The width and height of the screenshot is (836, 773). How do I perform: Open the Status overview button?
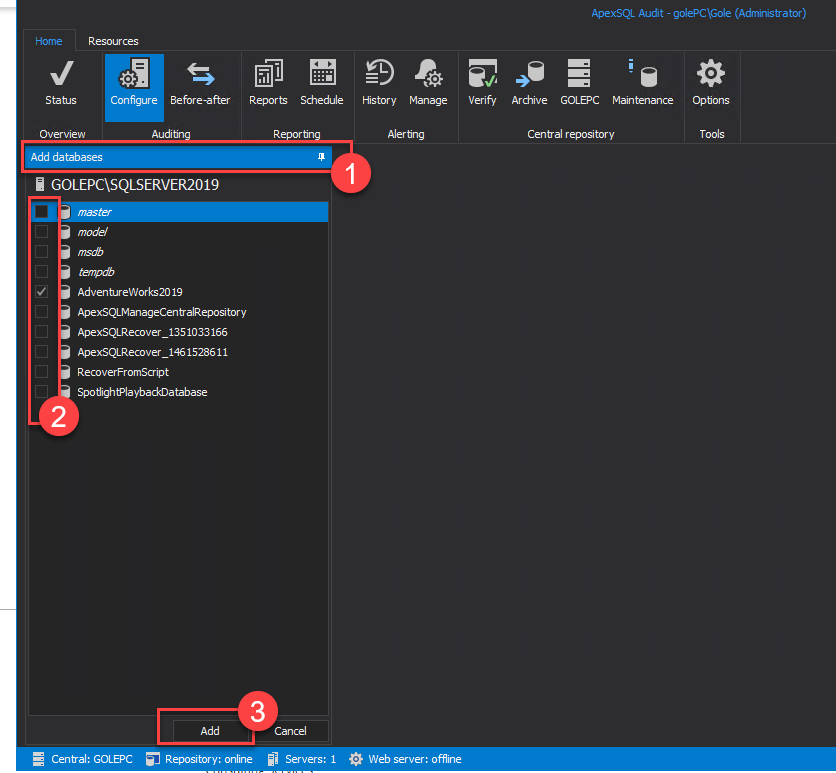point(61,84)
